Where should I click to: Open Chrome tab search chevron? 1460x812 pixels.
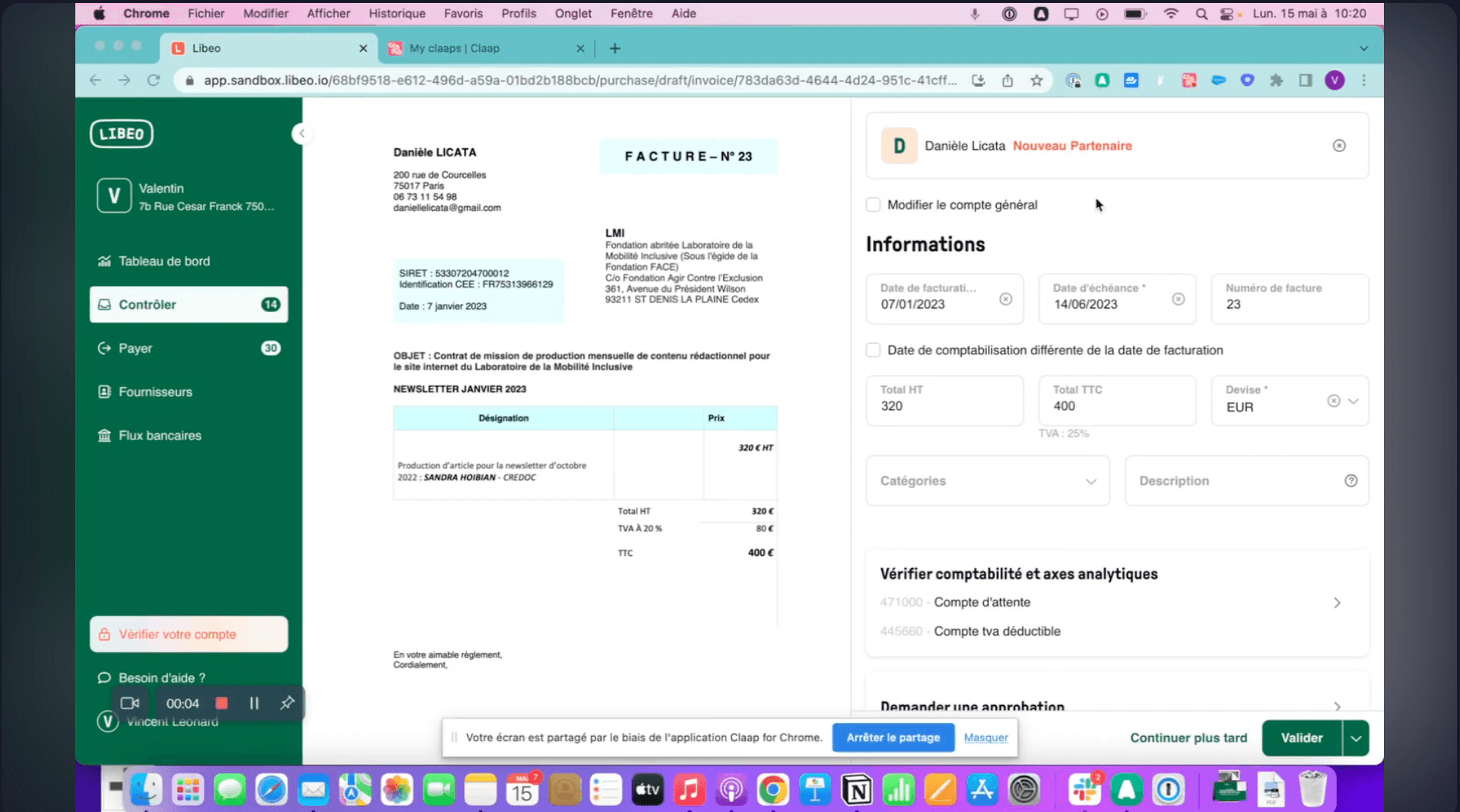click(x=1363, y=48)
